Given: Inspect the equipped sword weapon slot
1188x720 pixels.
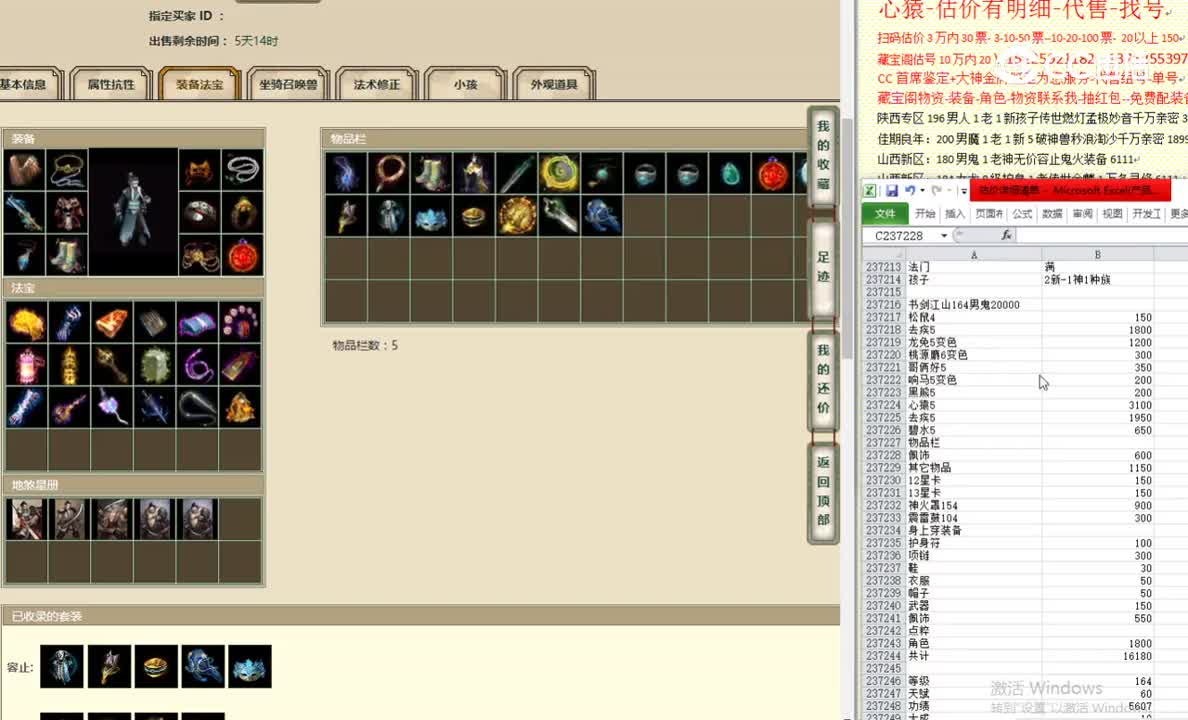Looking at the screenshot, I should point(24,213).
